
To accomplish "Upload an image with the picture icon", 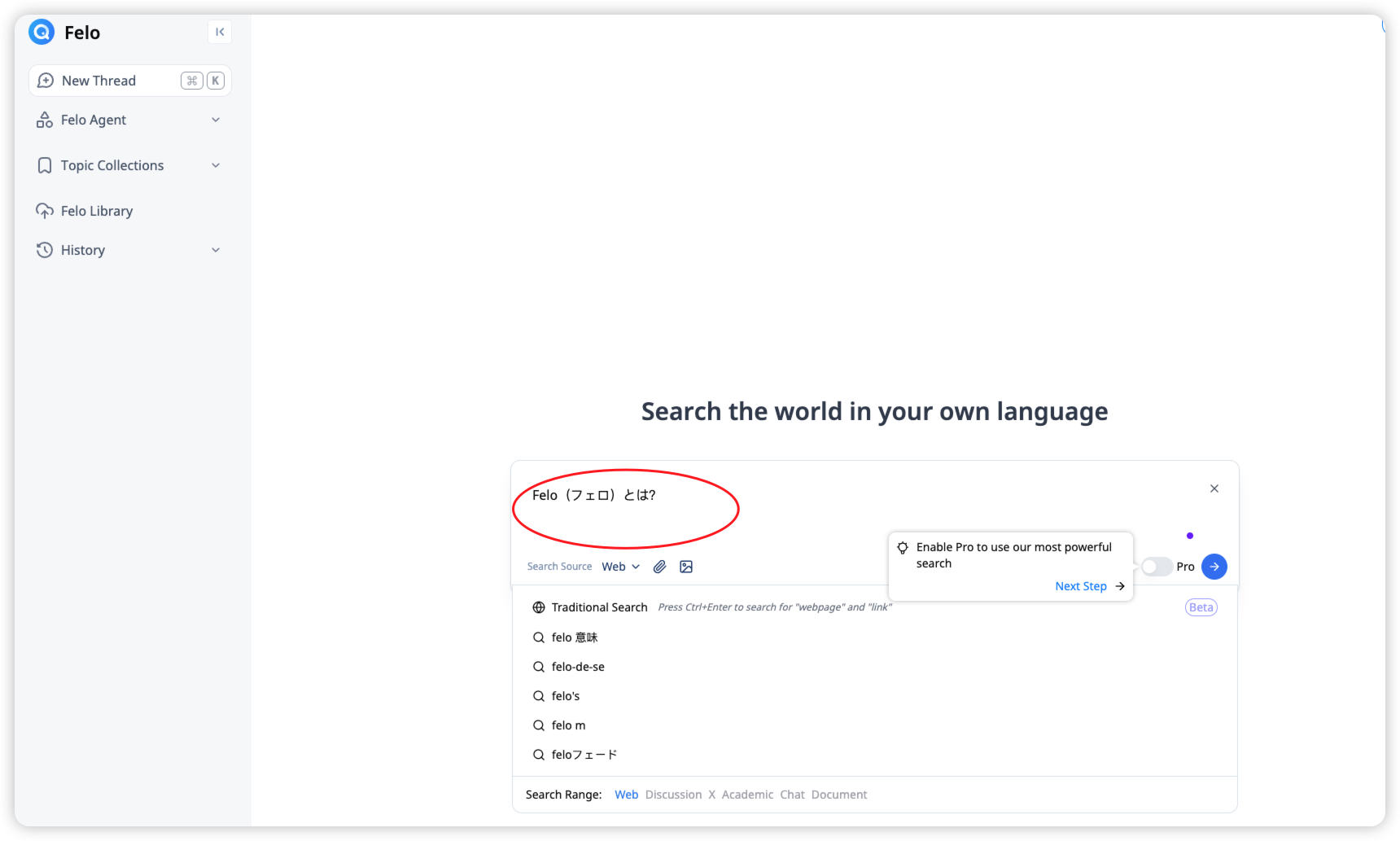I will (686, 567).
